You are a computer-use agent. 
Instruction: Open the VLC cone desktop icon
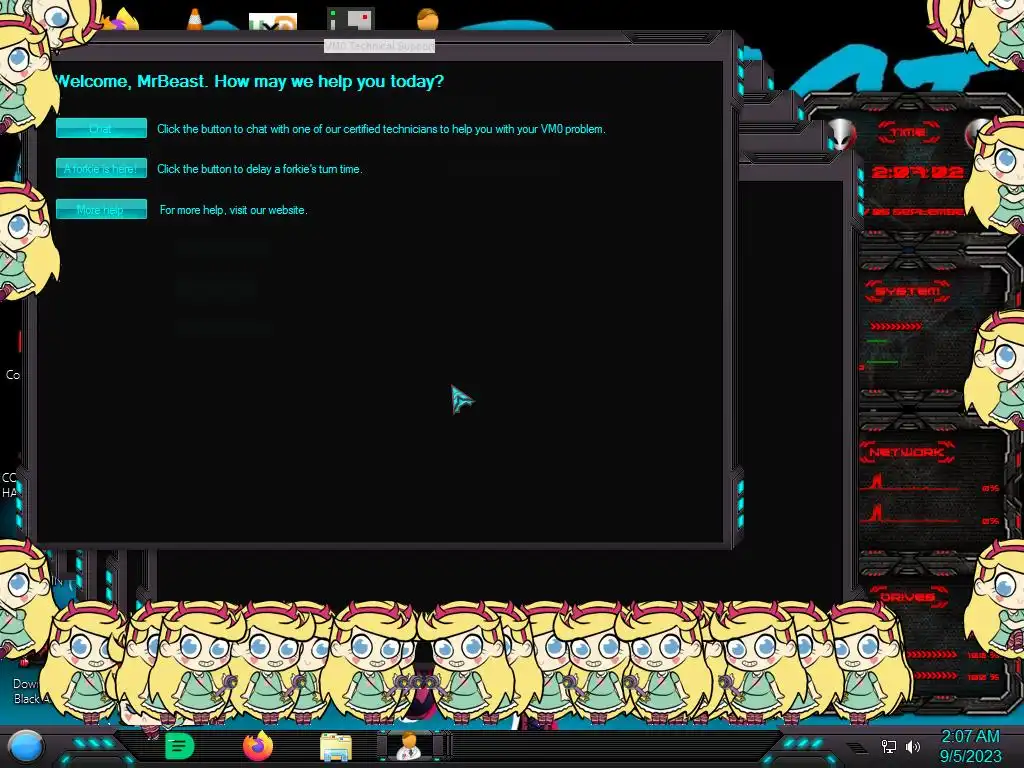point(194,19)
